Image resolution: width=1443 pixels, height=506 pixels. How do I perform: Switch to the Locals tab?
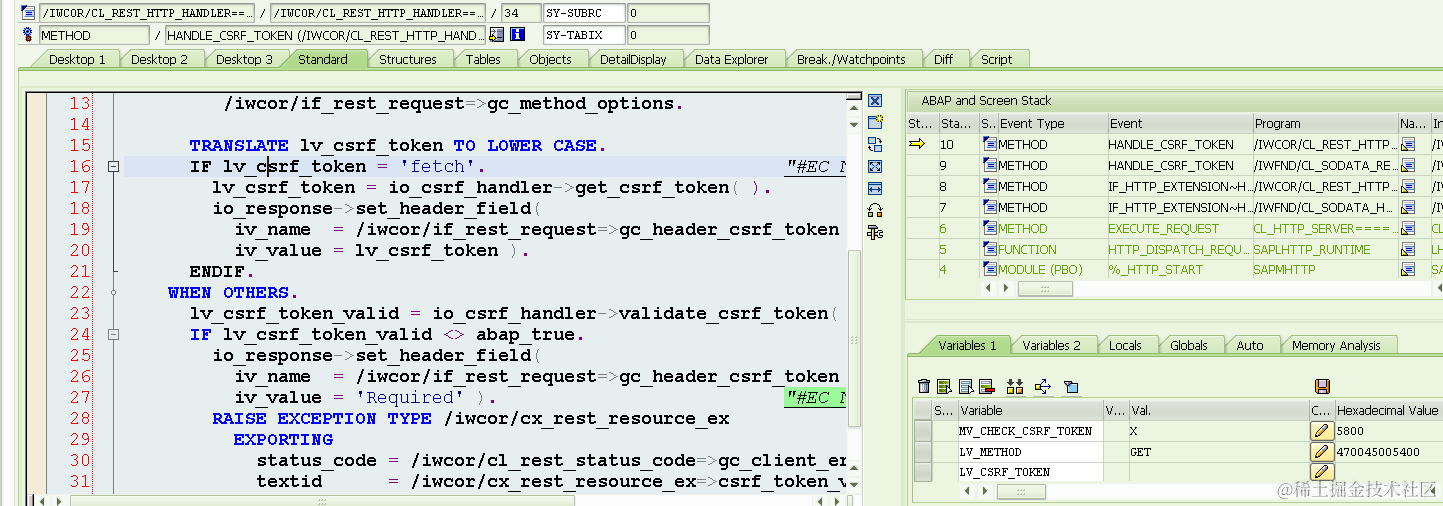point(1125,345)
